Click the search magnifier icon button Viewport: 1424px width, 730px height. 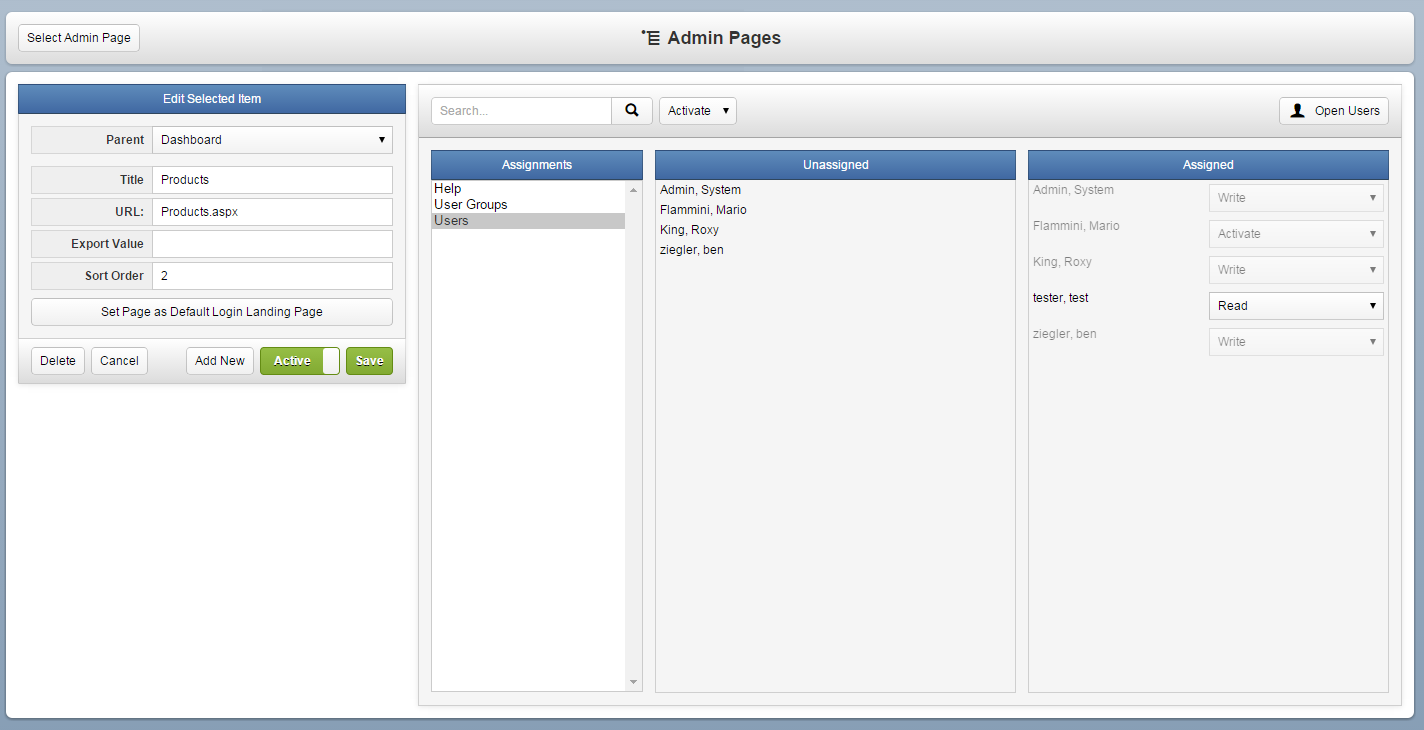click(x=632, y=111)
